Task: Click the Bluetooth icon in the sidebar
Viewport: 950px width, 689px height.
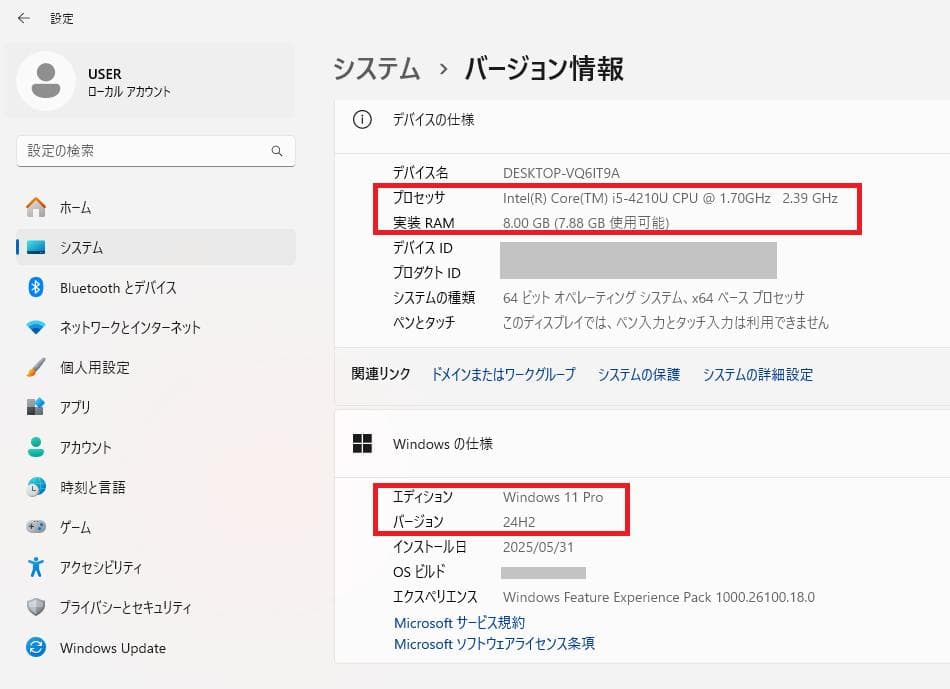Action: point(36,287)
